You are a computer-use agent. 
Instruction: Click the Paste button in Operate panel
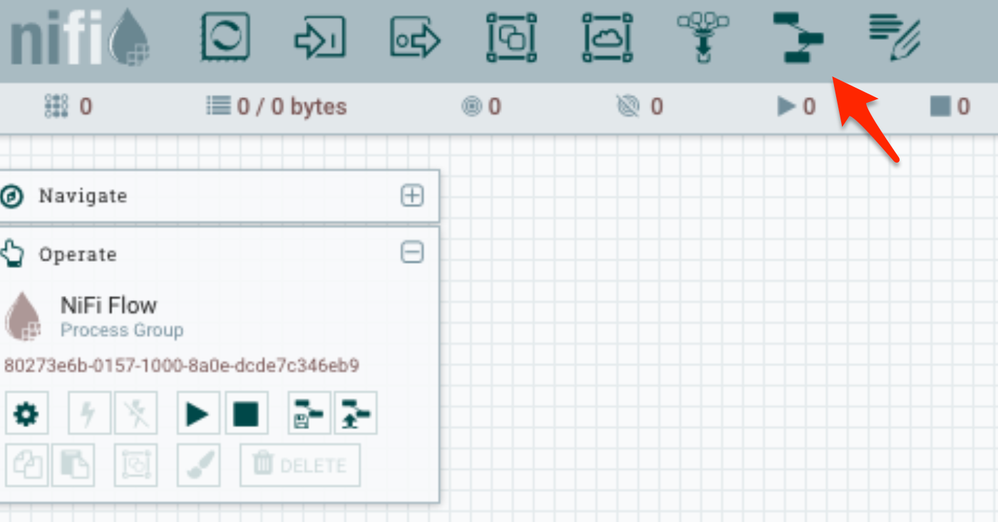pyautogui.click(x=73, y=465)
